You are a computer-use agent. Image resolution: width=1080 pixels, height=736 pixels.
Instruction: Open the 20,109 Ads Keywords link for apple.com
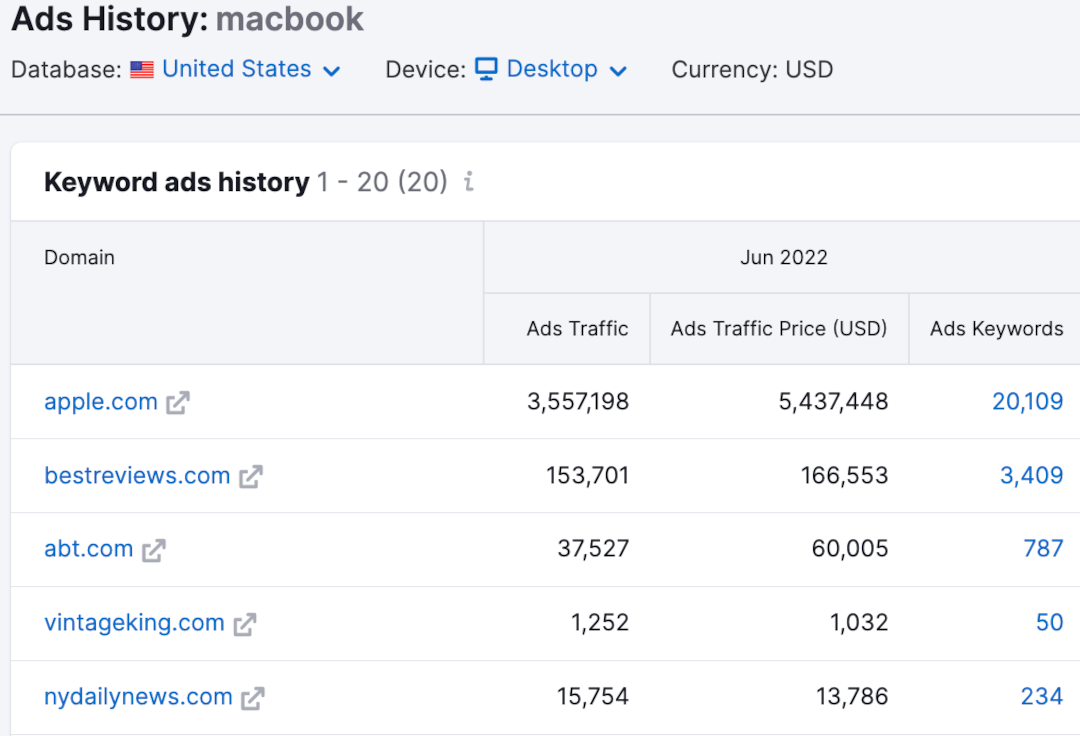(x=1028, y=401)
